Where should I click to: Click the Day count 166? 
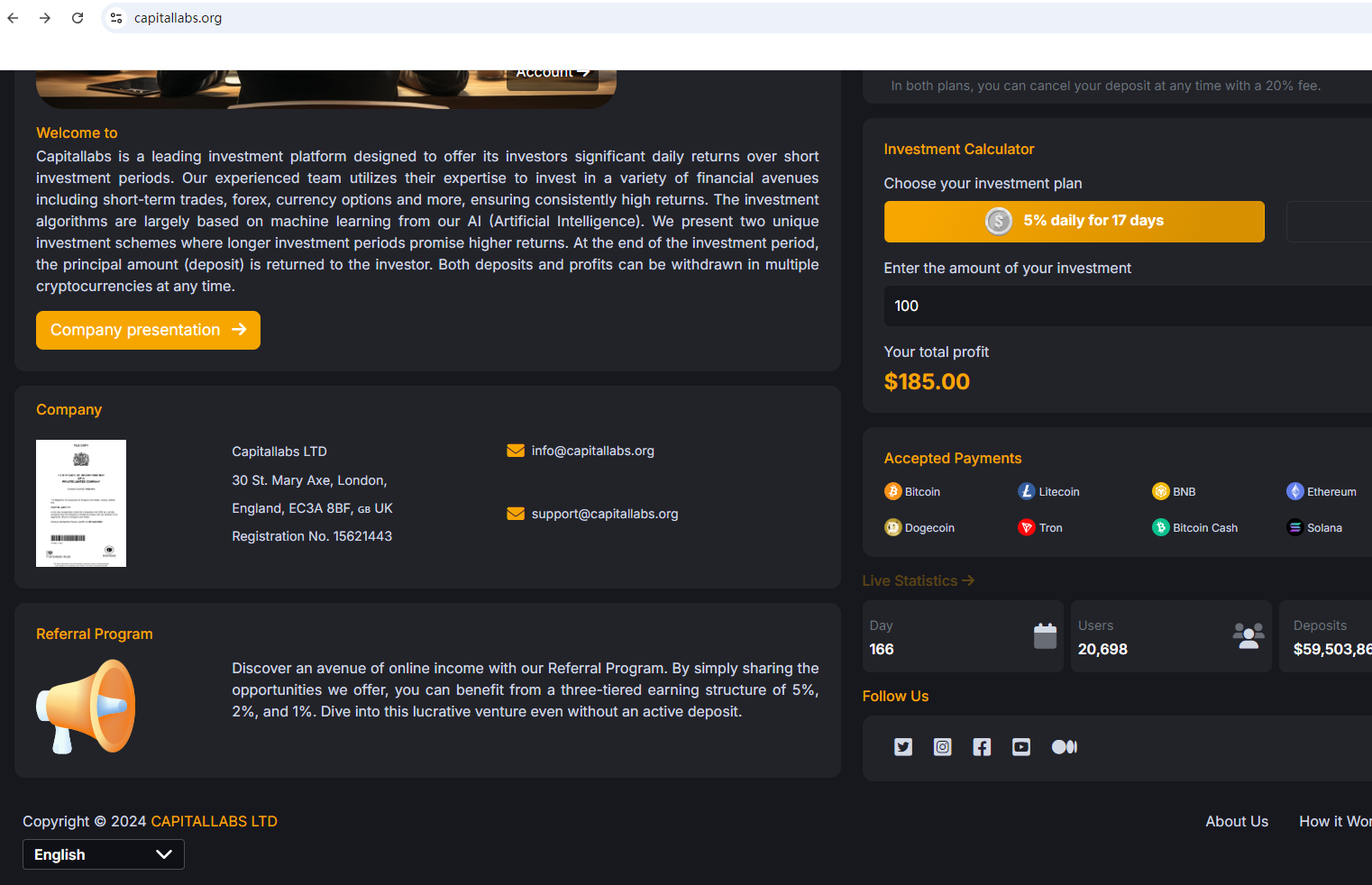(882, 650)
